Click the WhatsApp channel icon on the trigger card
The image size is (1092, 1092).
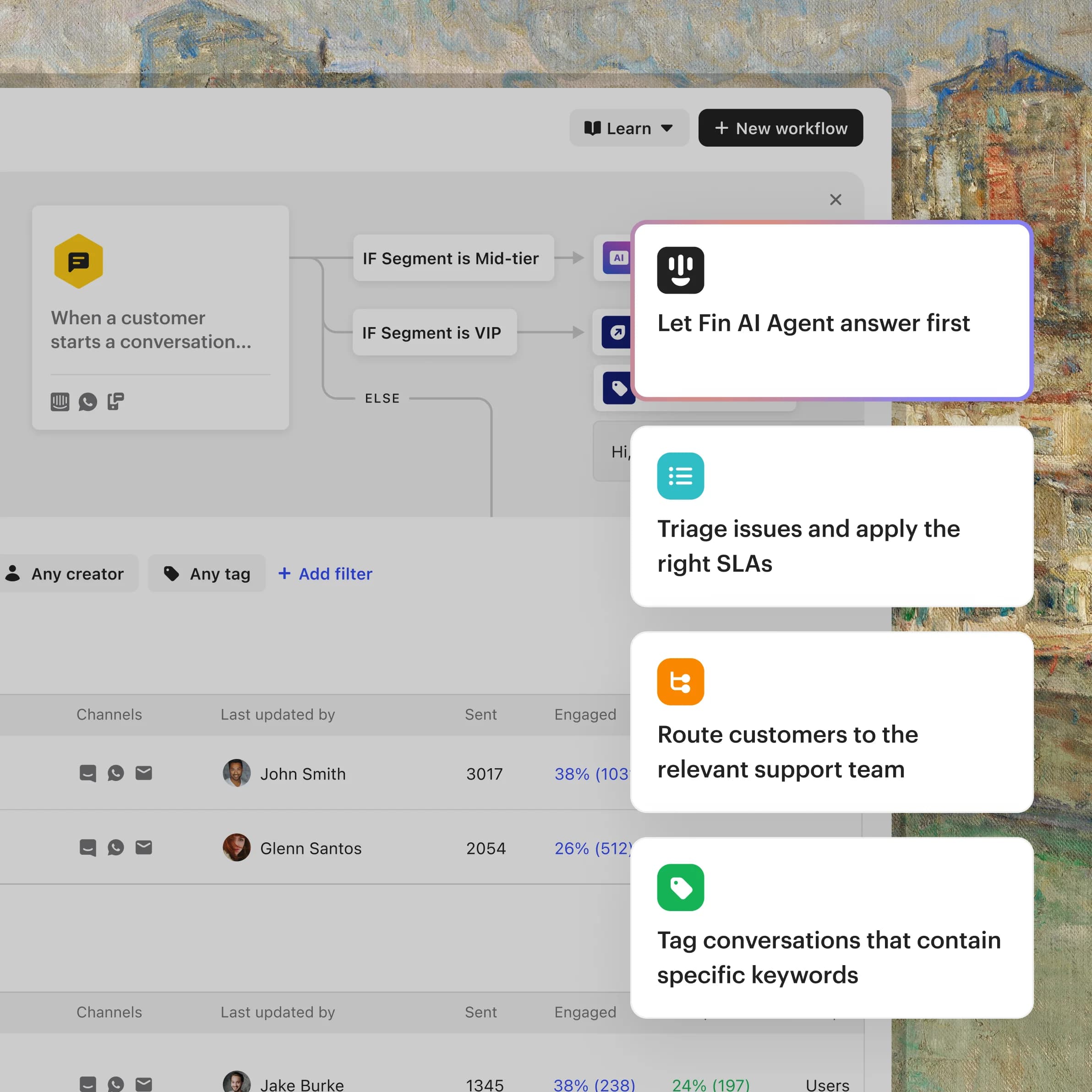(x=87, y=401)
